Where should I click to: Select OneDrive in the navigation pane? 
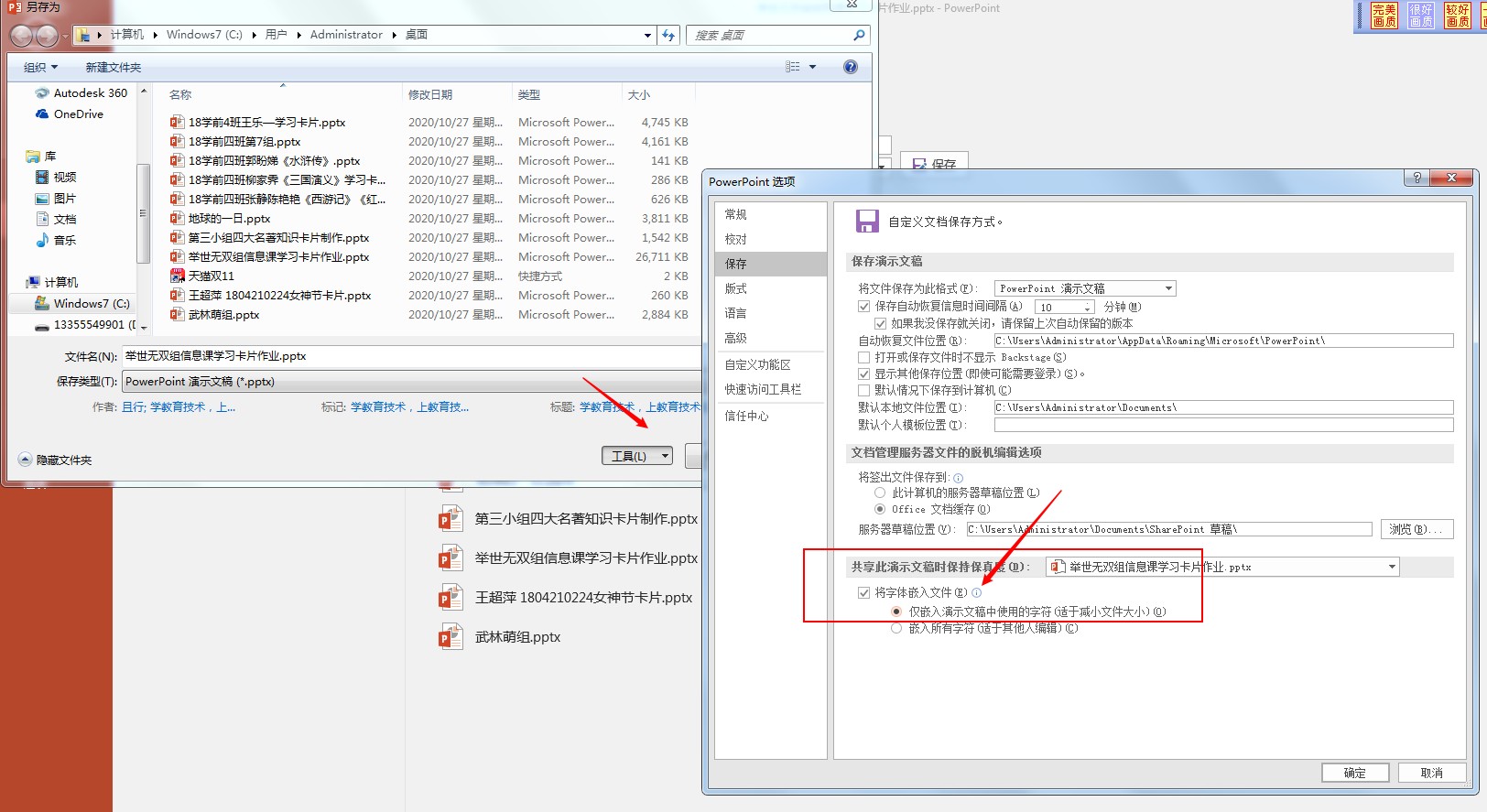tap(70, 114)
